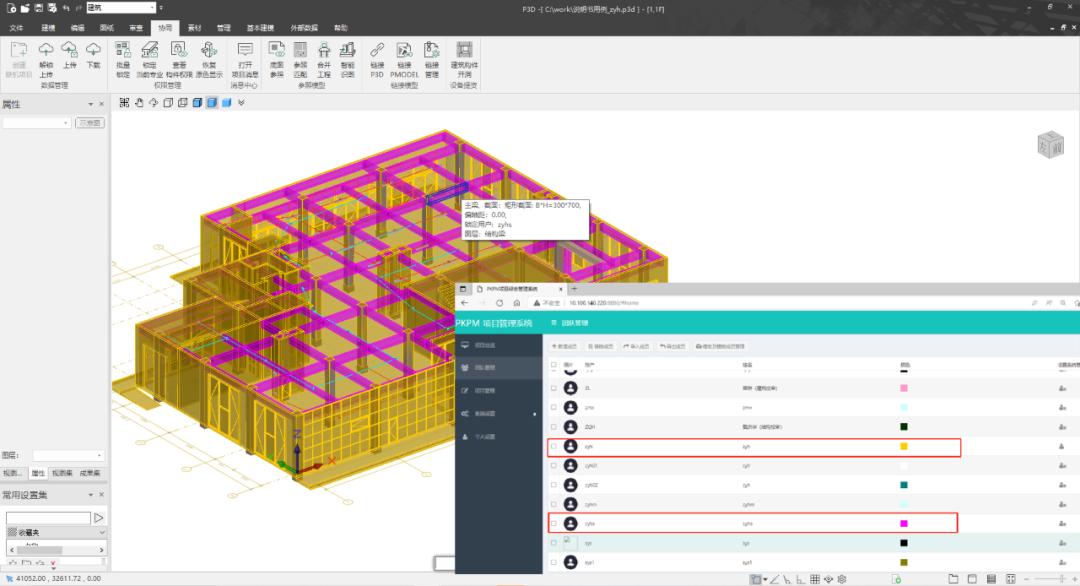Click the magenta color swatch in user list
Image resolution: width=1080 pixels, height=586 pixels.
[x=904, y=523]
